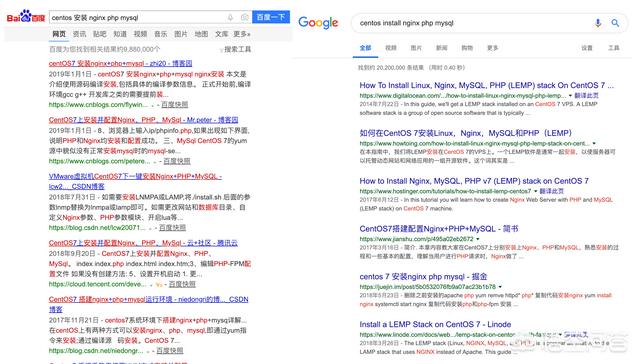The height and width of the screenshot is (364, 640).
Task: Click Google's voice search microphone icon
Action: coord(598,23)
